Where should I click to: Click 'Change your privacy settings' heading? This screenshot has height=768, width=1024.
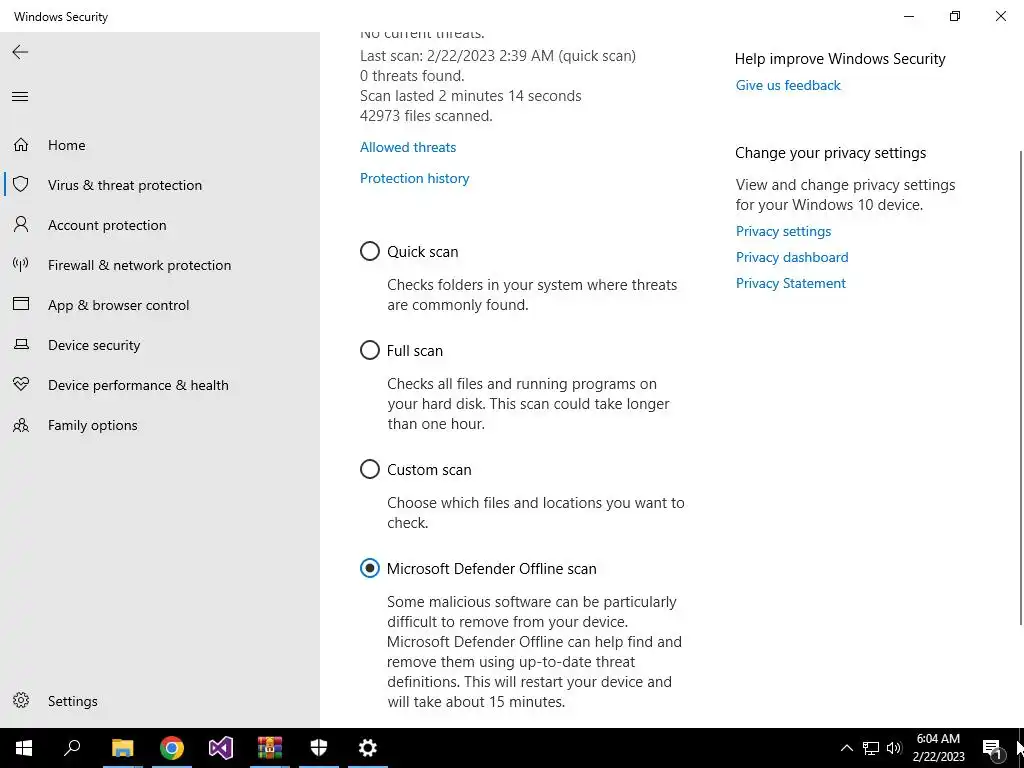(x=831, y=153)
